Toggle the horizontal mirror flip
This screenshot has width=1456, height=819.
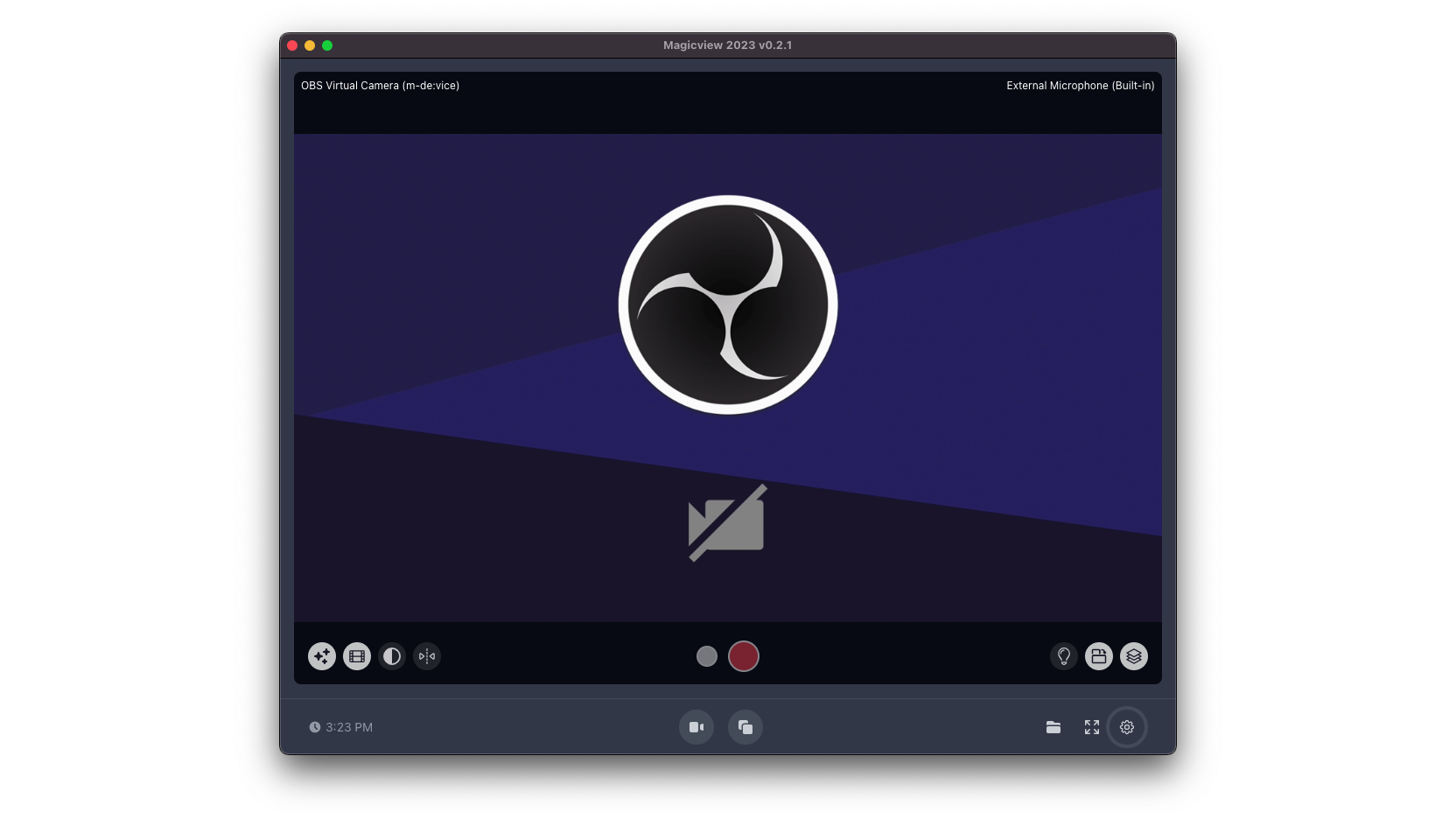426,656
